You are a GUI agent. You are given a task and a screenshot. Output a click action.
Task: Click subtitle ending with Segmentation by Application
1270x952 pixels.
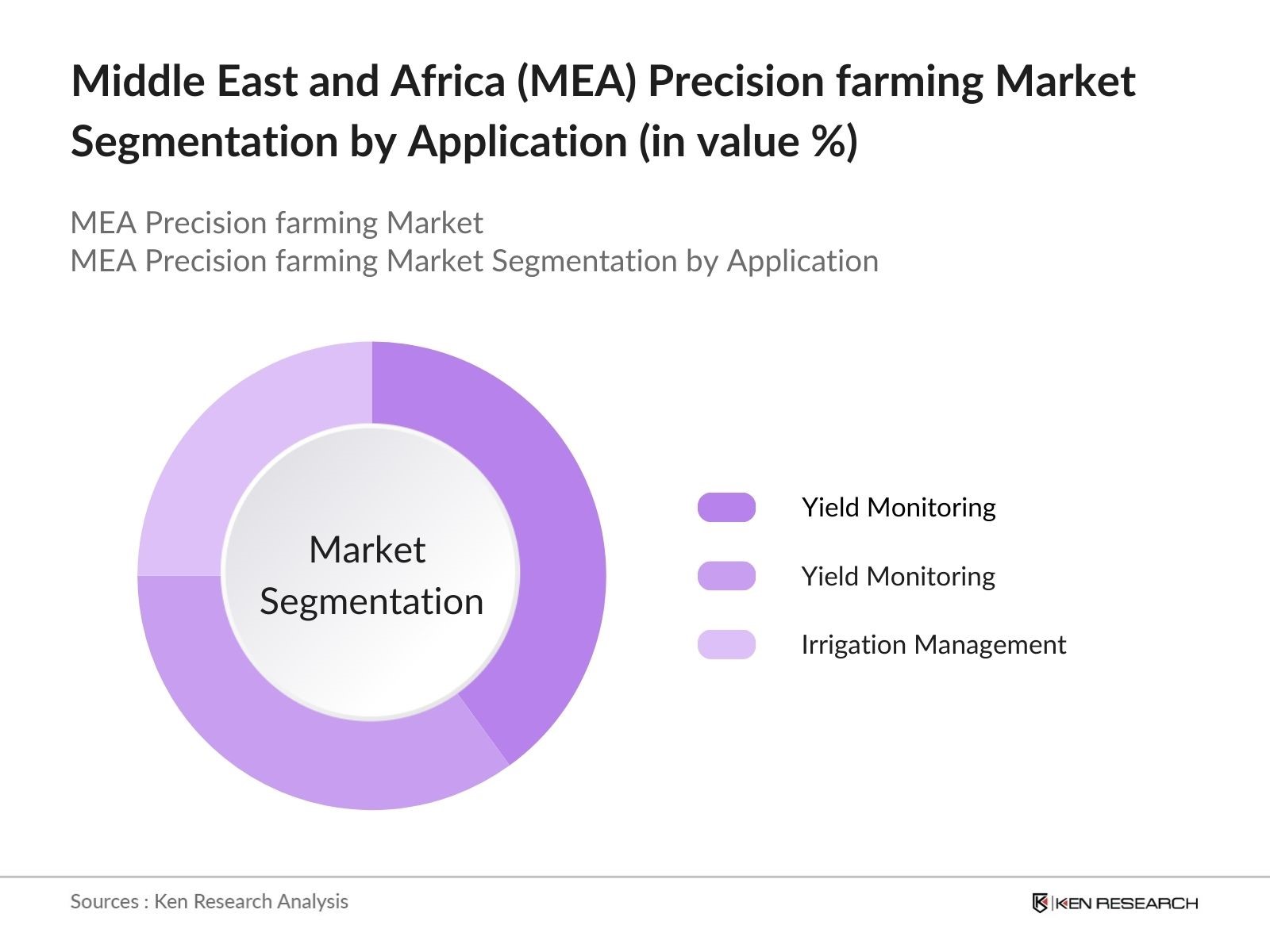point(474,261)
